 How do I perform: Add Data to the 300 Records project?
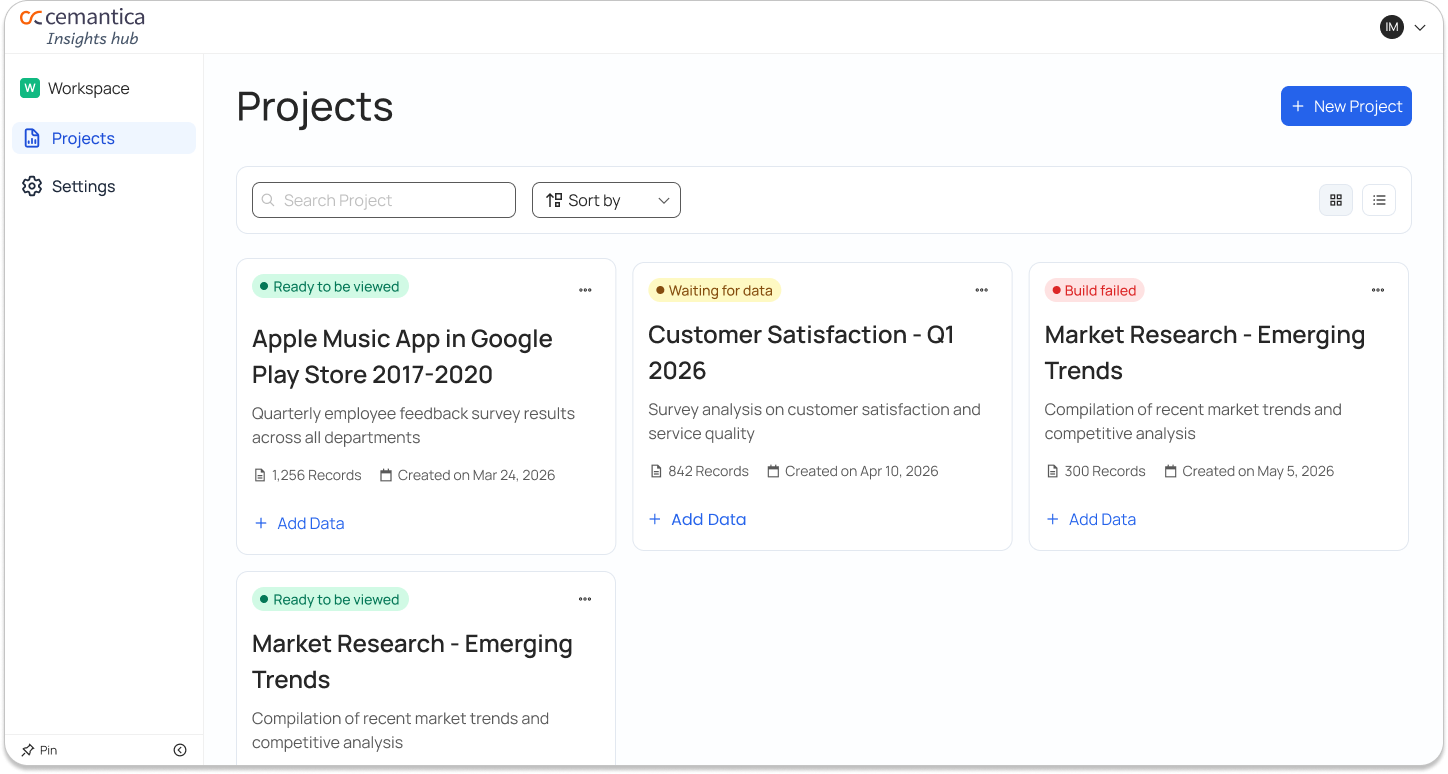coord(1091,519)
